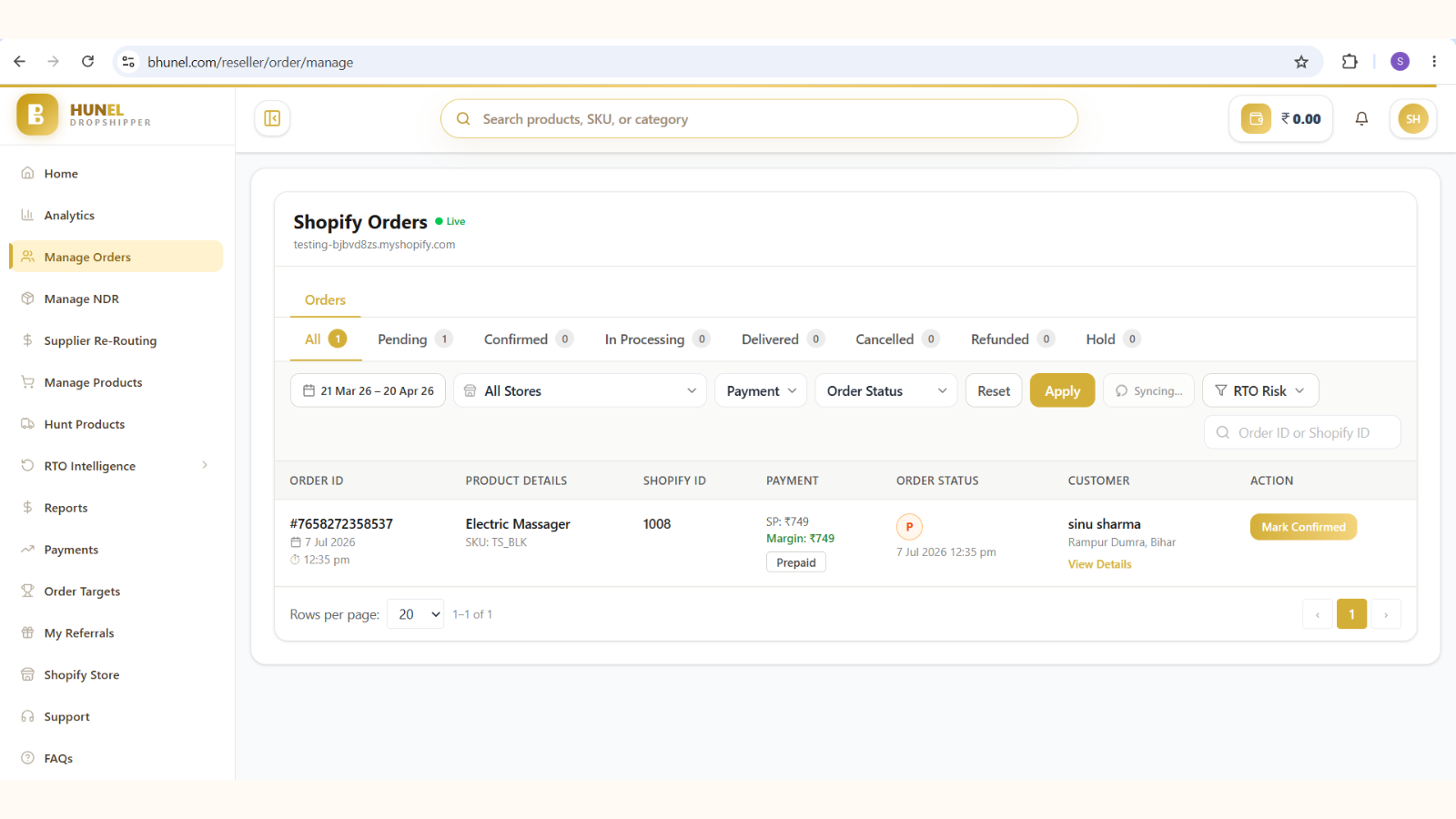Click the Syncing button
1456x819 pixels.
click(x=1148, y=390)
